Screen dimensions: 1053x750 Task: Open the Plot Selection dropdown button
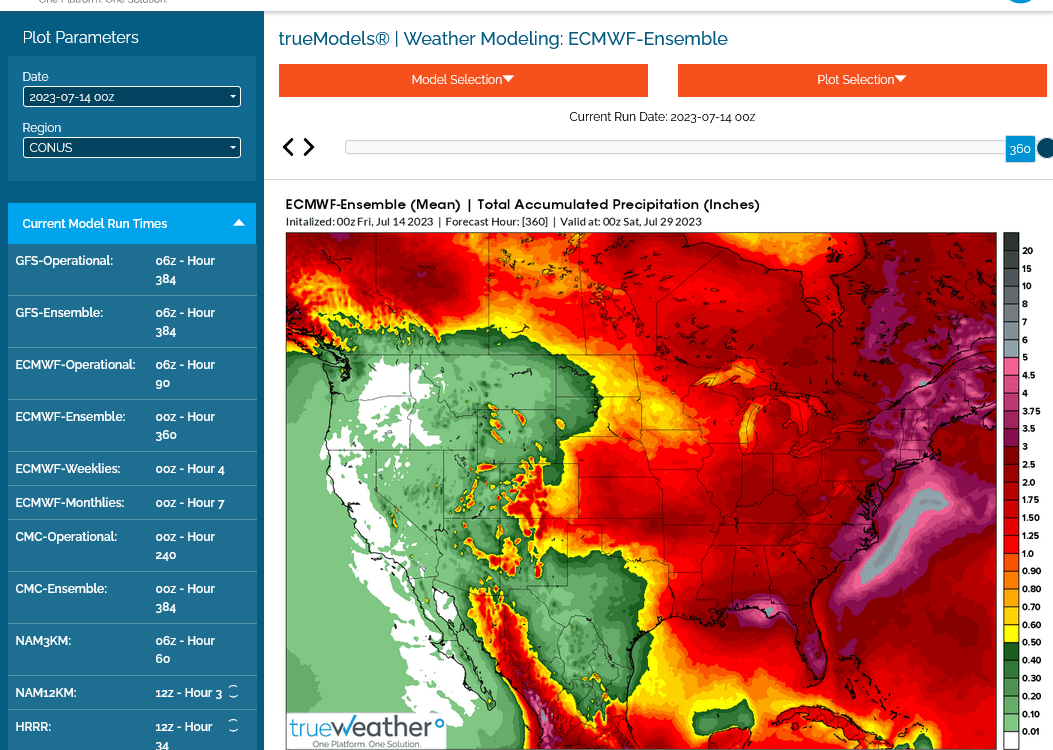click(862, 80)
